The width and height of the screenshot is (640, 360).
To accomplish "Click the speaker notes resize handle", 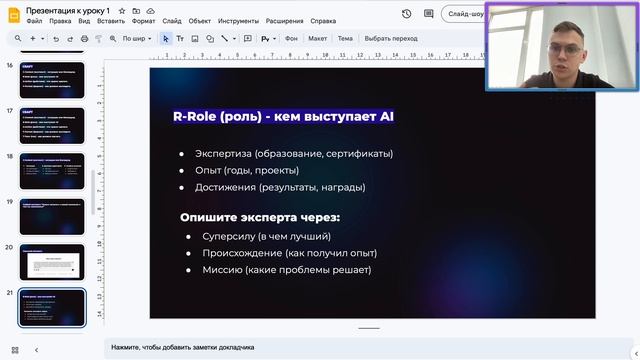I will point(369,328).
